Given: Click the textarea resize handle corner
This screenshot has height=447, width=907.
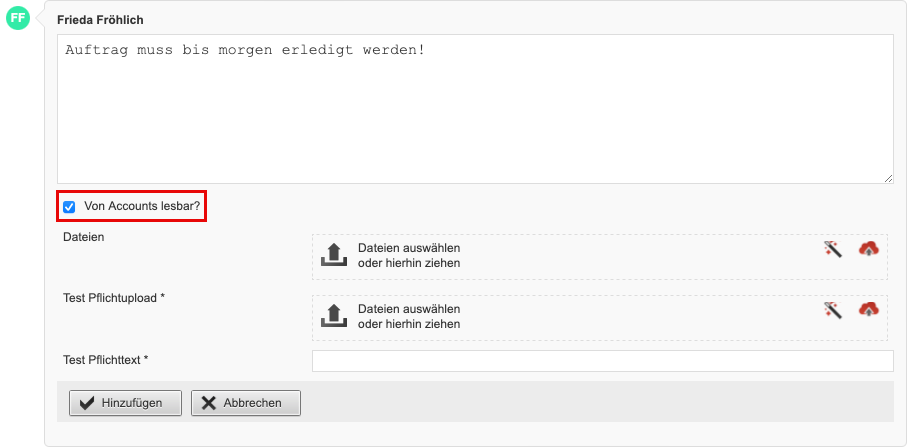Looking at the screenshot, I should tap(888, 179).
